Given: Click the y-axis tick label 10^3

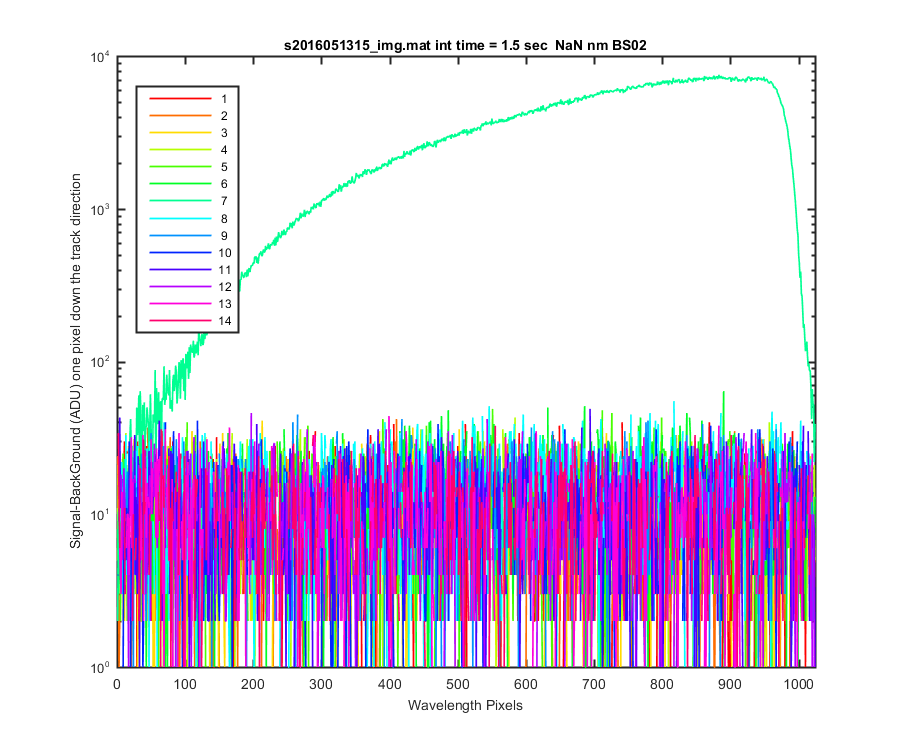Looking at the screenshot, I should tap(100, 210).
